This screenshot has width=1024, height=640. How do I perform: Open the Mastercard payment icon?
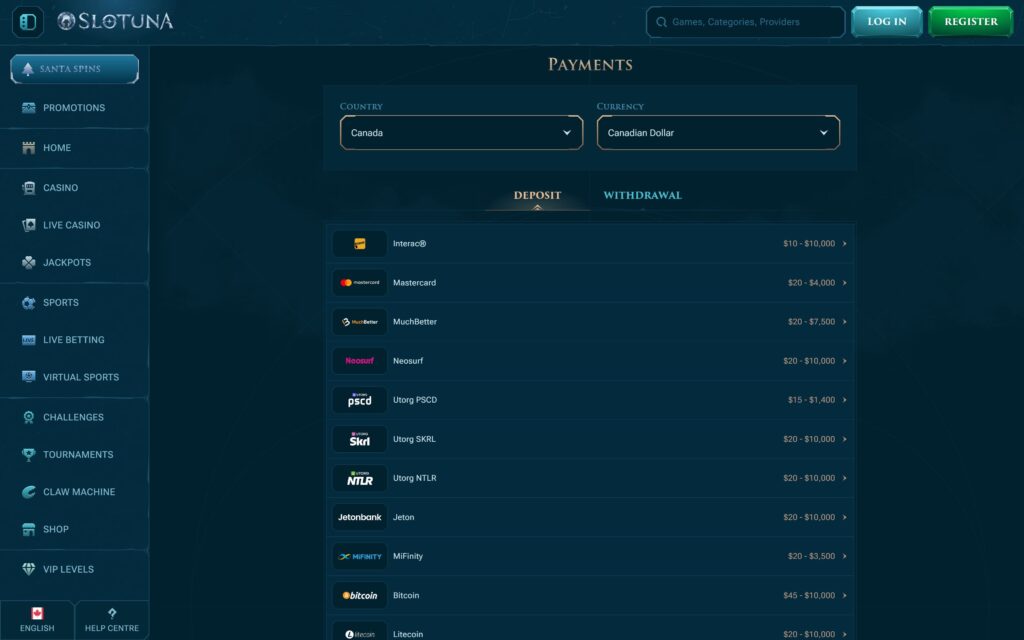tap(359, 283)
